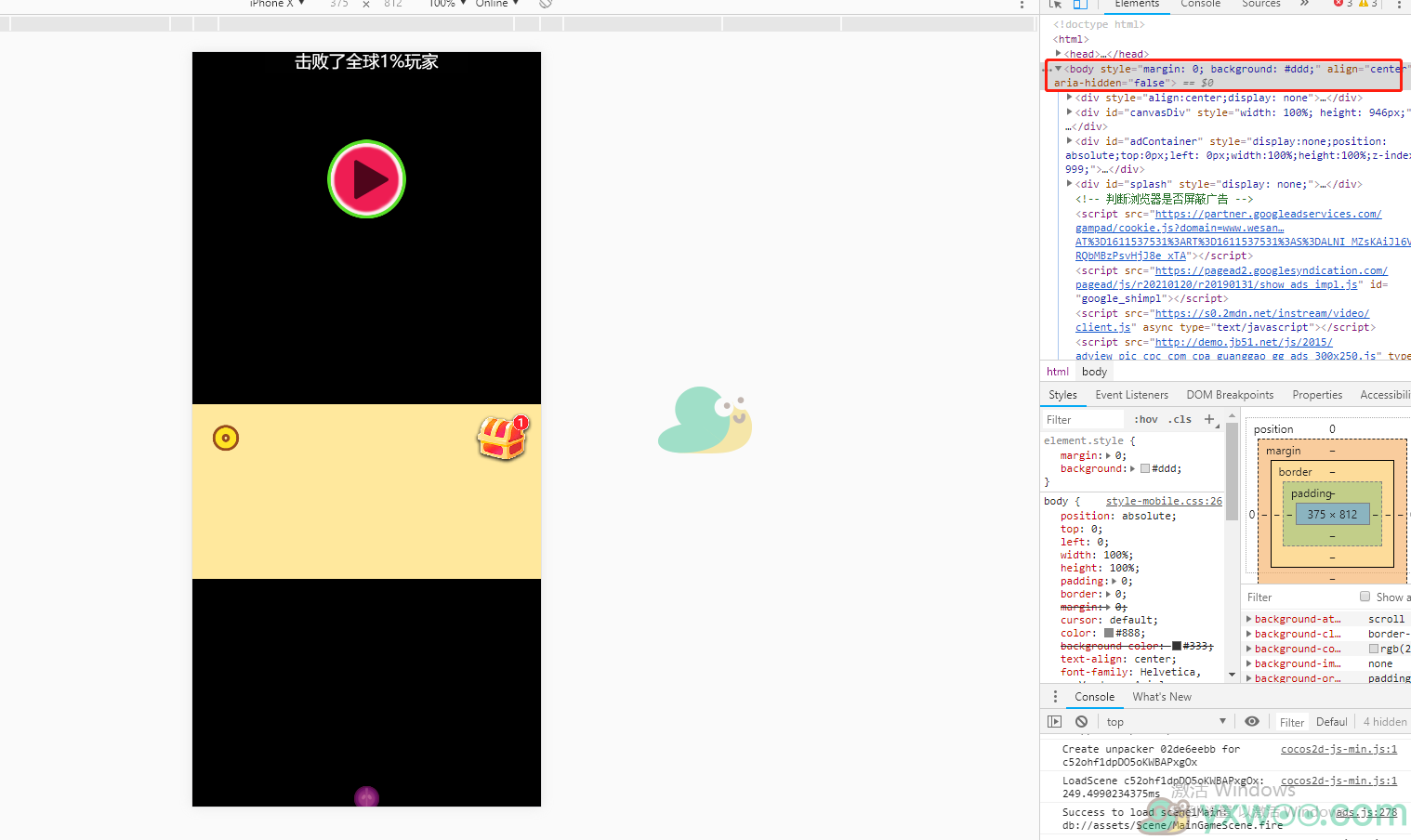Switch to the Console tab in DevTools

[1200, 4]
